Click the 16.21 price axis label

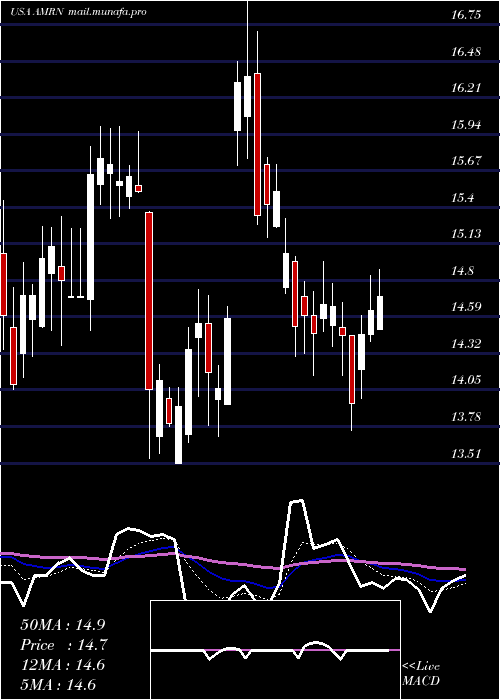(466, 88)
